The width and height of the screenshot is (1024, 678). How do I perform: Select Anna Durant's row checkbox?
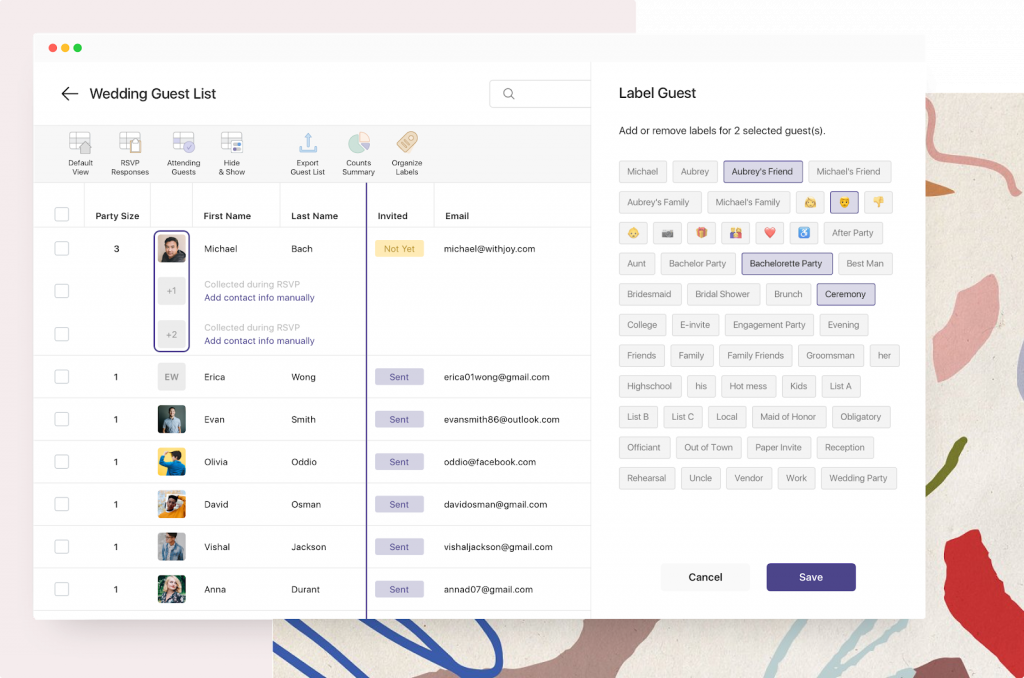tap(62, 589)
